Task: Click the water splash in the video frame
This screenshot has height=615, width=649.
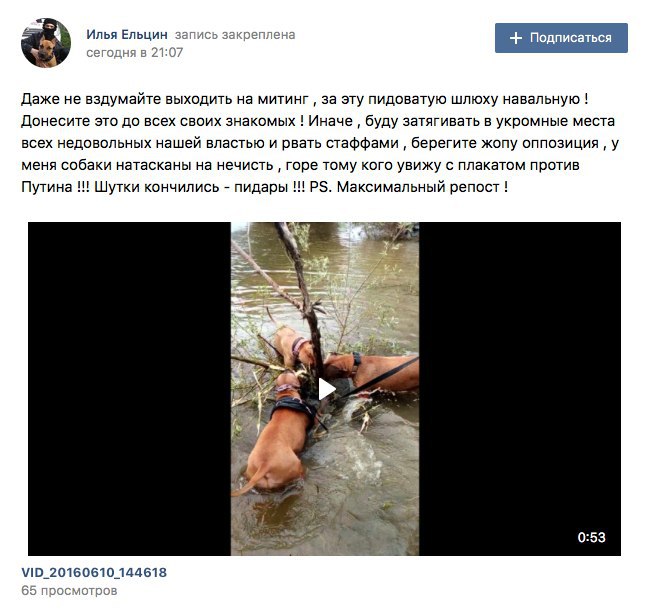Action: (363, 457)
